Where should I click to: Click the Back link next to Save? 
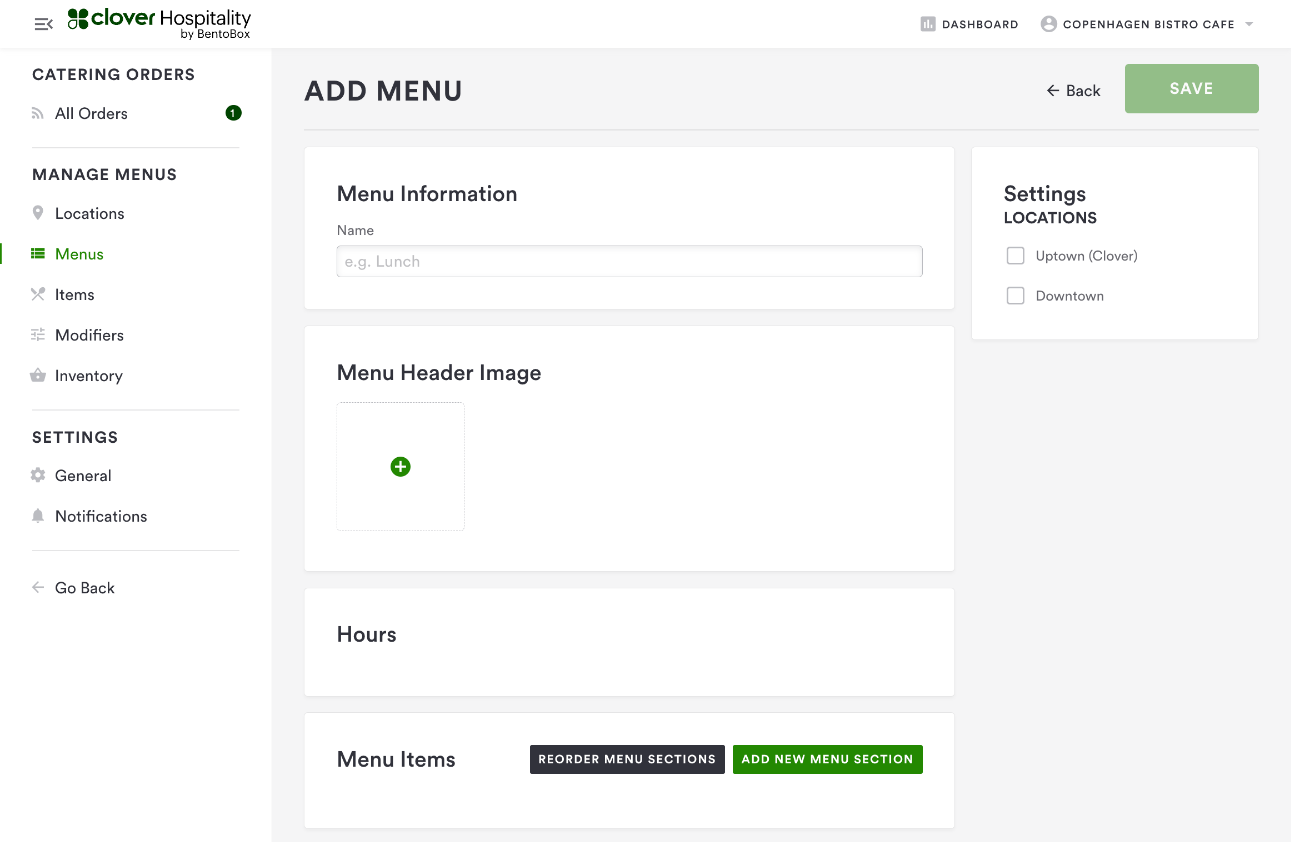tap(1073, 90)
